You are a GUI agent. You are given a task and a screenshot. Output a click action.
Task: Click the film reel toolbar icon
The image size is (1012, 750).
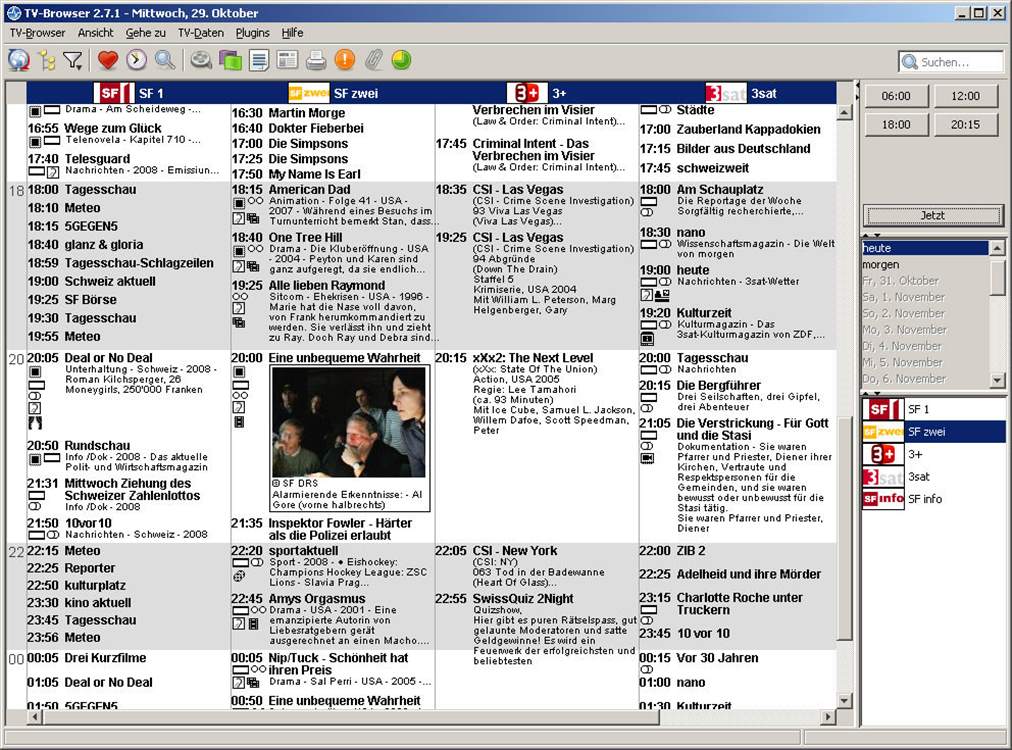coord(201,61)
